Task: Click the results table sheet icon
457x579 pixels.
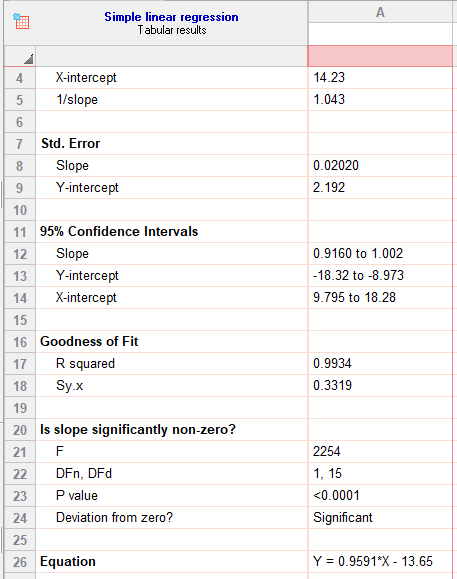Action: click(x=21, y=21)
